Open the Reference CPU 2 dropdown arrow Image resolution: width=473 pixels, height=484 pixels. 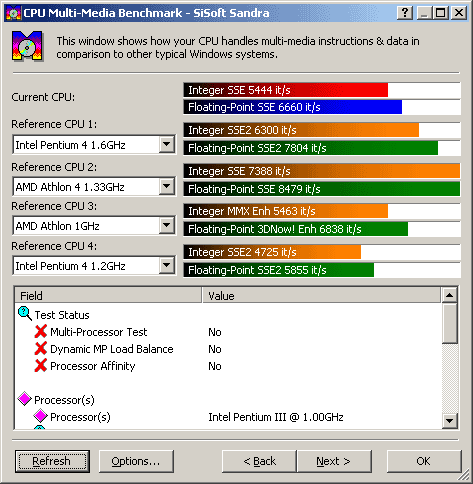tap(167, 186)
